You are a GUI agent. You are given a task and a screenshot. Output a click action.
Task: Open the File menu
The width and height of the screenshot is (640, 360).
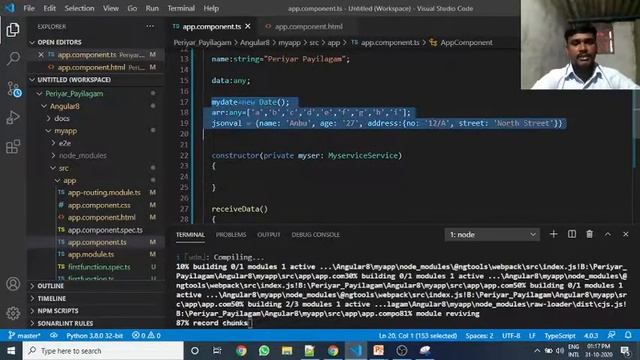click(x=29, y=8)
